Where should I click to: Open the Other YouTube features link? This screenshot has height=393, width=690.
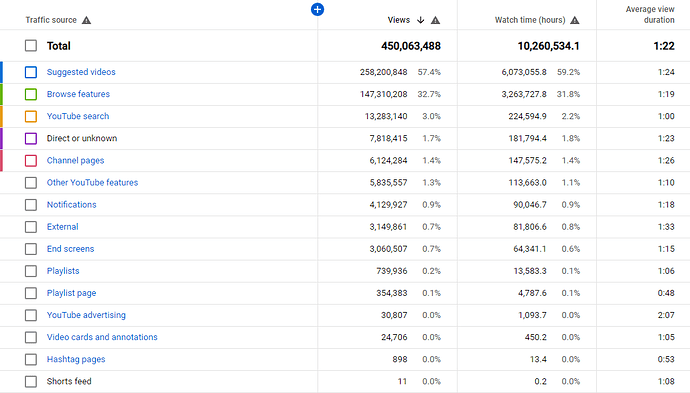tap(92, 183)
